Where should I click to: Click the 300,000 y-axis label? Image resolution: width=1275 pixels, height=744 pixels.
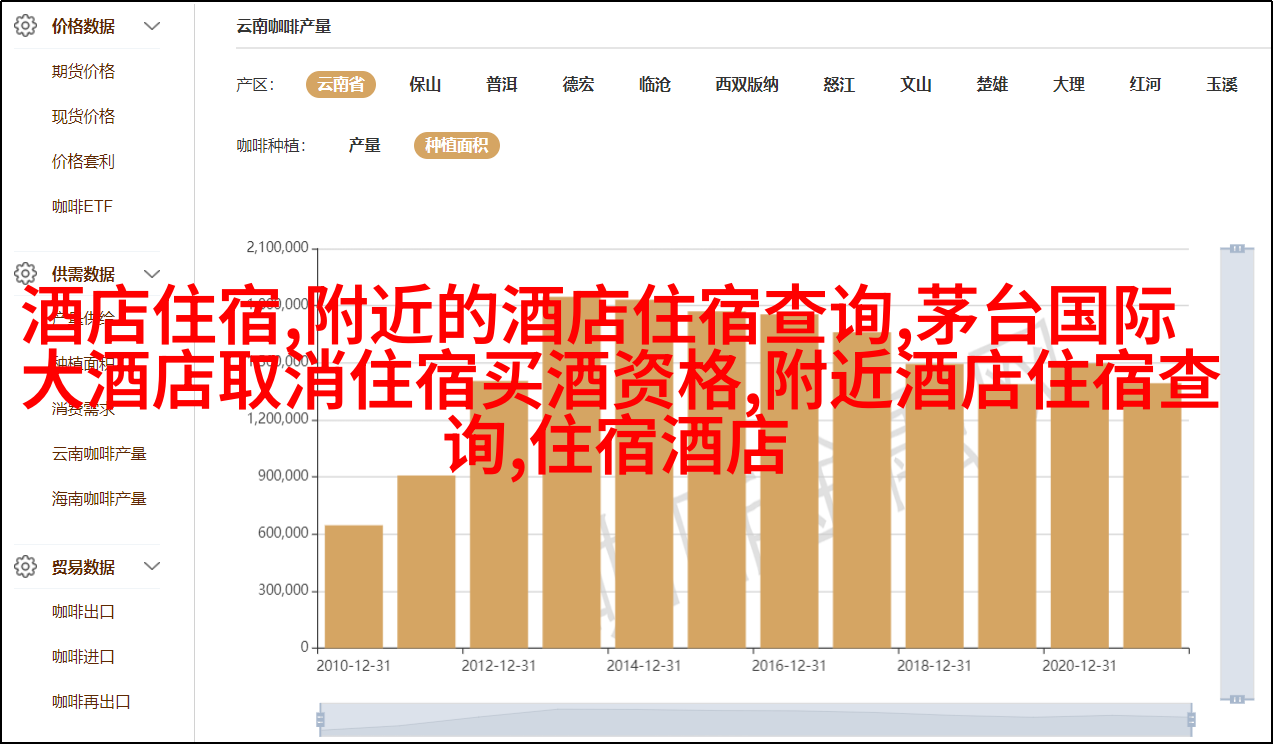tap(283, 590)
